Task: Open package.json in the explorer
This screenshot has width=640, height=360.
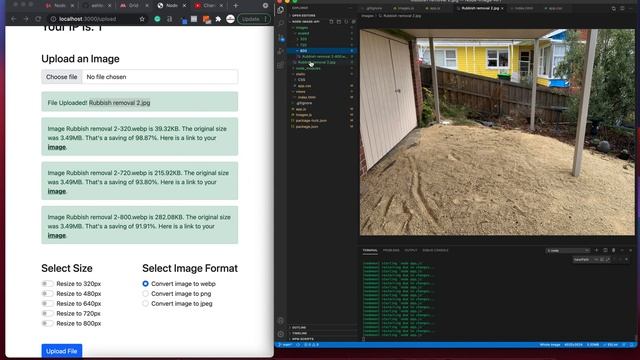Action: [307, 127]
